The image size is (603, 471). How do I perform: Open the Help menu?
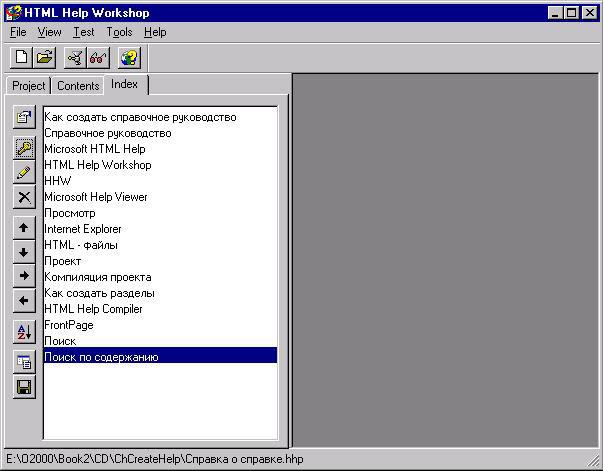[155, 32]
